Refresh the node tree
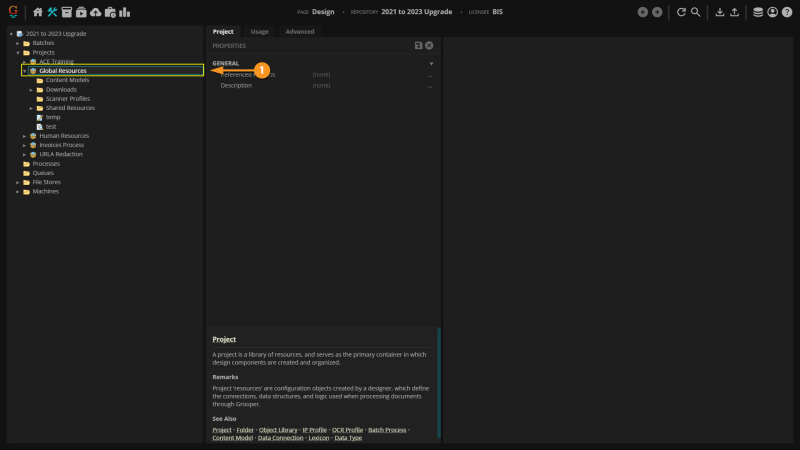The image size is (800, 450). 681,12
